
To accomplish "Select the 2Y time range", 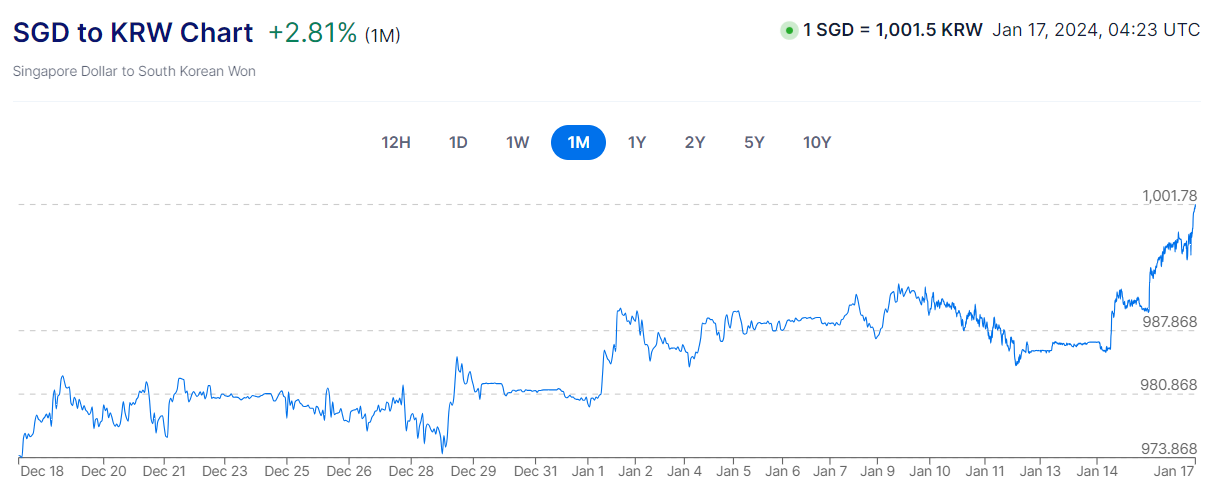I will (695, 142).
